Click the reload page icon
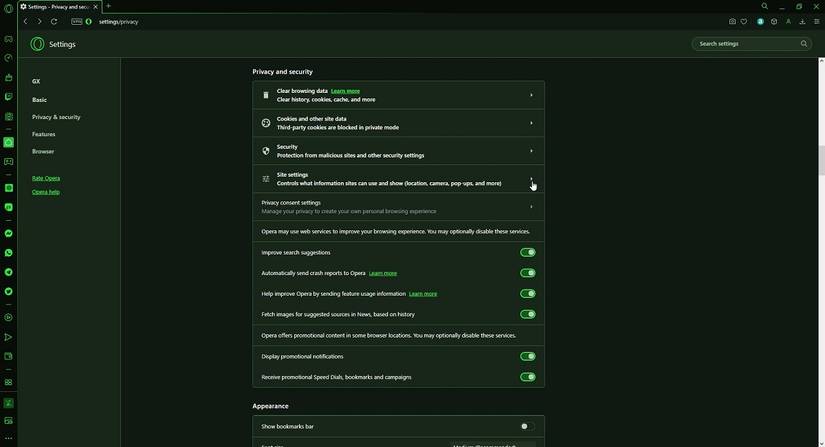 pyautogui.click(x=54, y=22)
